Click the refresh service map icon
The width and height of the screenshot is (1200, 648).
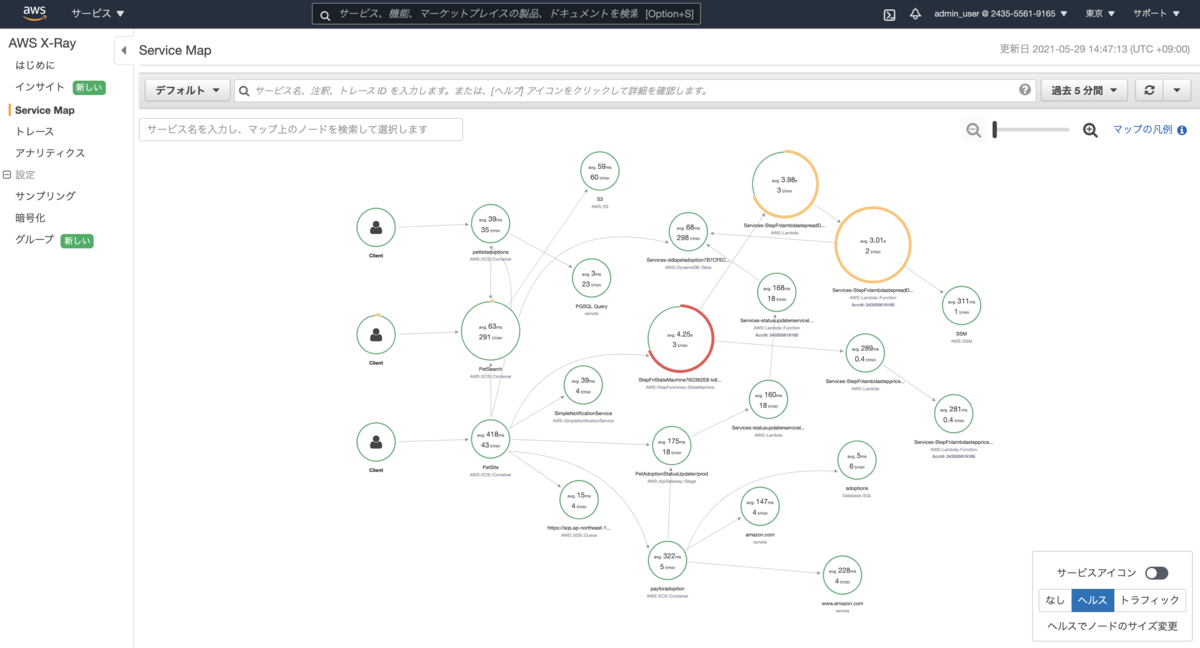coord(1150,90)
